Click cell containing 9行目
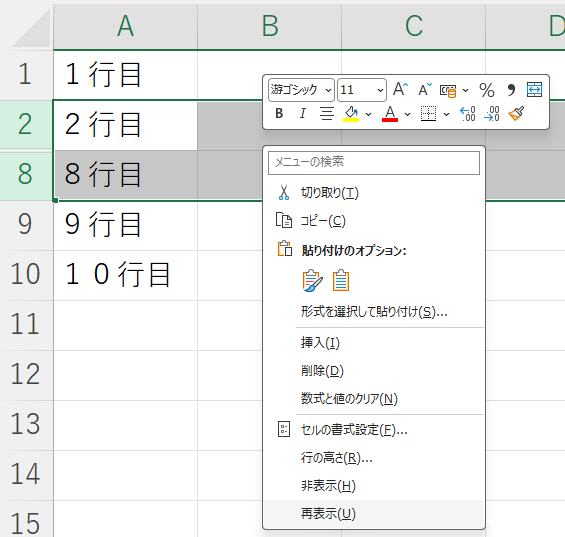The width and height of the screenshot is (565, 537). [x=125, y=225]
